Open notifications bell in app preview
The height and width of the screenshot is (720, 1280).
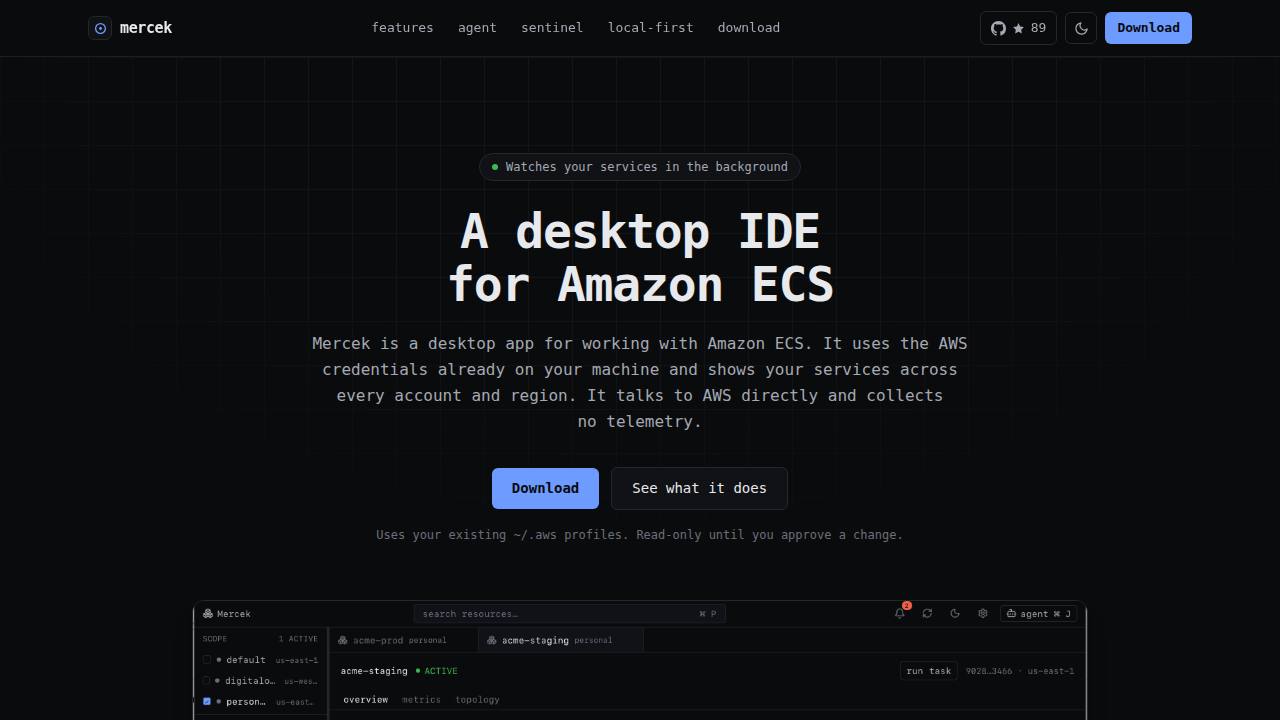point(900,613)
